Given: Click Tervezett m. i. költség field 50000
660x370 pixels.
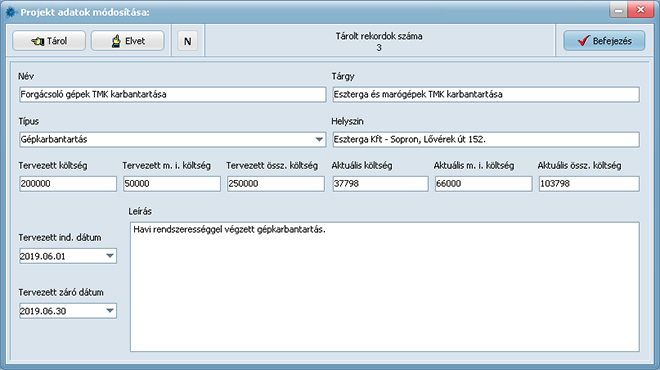Looking at the screenshot, I should [172, 184].
